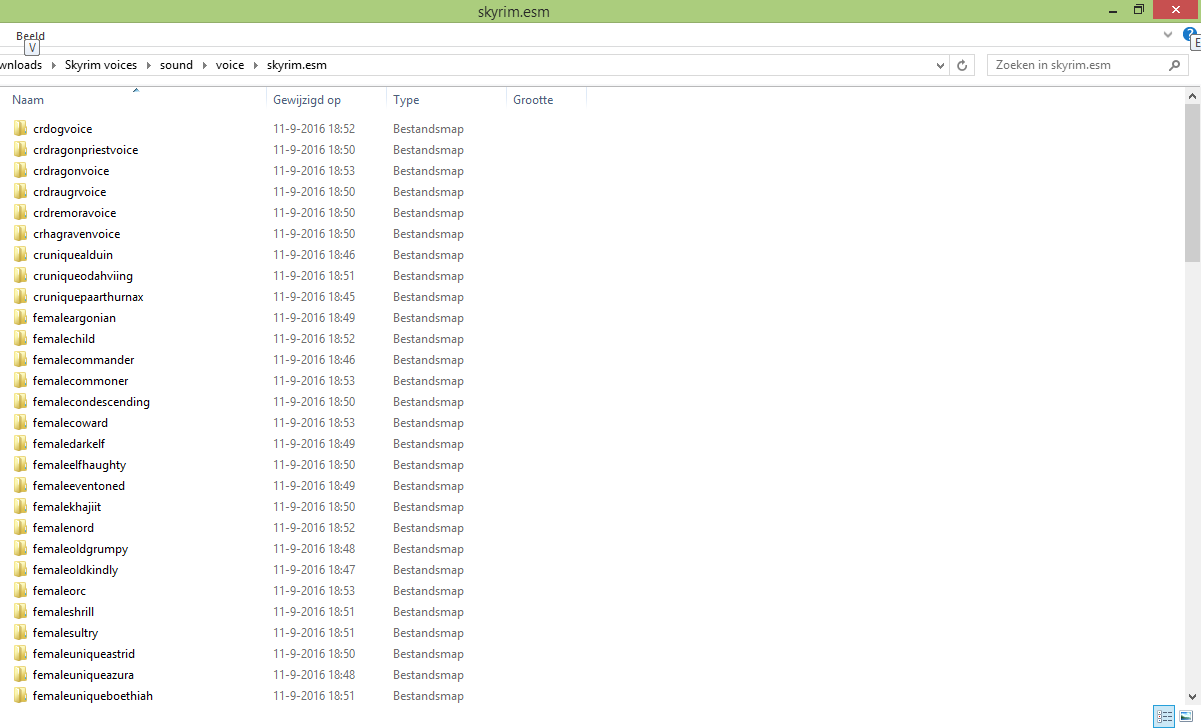Screen dimensions: 1201x728
Task: Open dropdown arrow after voice breadcrumb
Action: pyautogui.click(x=255, y=65)
